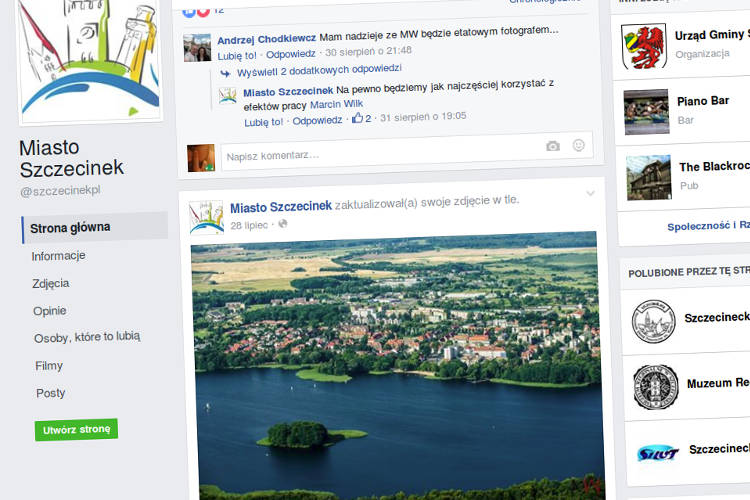Open the Urząd Gminy page name
Image resolution: width=750 pixels, height=500 pixels.
(x=712, y=34)
